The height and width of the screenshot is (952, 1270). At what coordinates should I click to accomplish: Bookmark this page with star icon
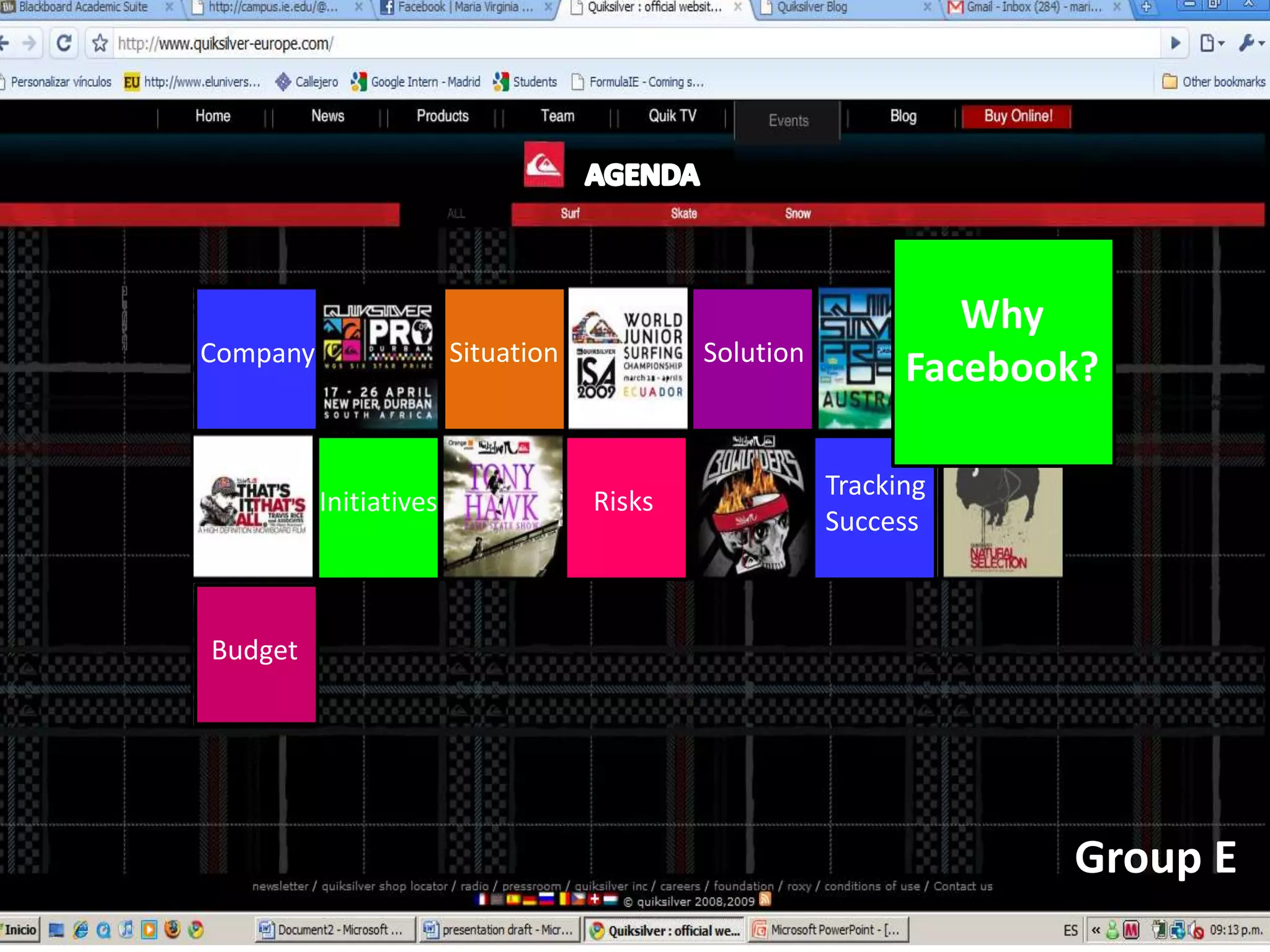pyautogui.click(x=100, y=43)
